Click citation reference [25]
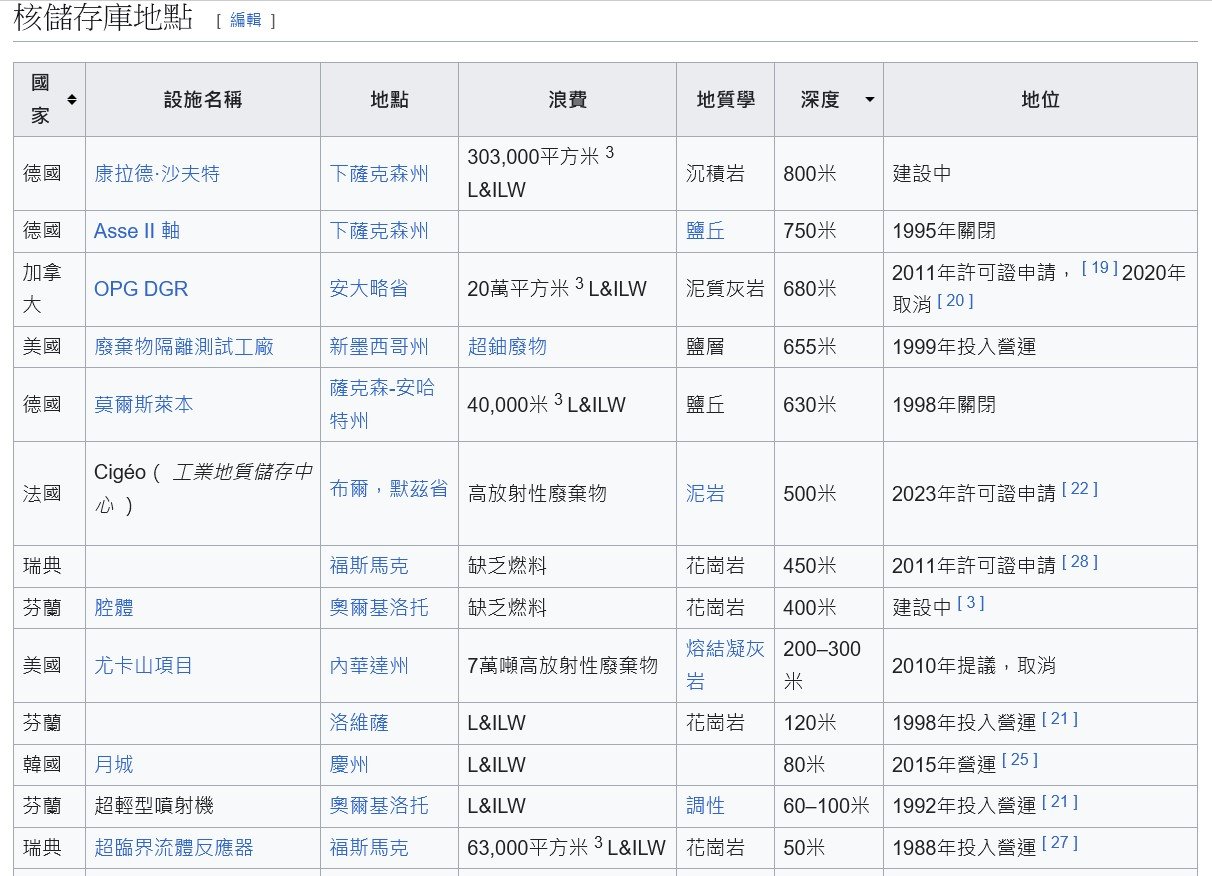This screenshot has width=1212, height=876. [1020, 760]
